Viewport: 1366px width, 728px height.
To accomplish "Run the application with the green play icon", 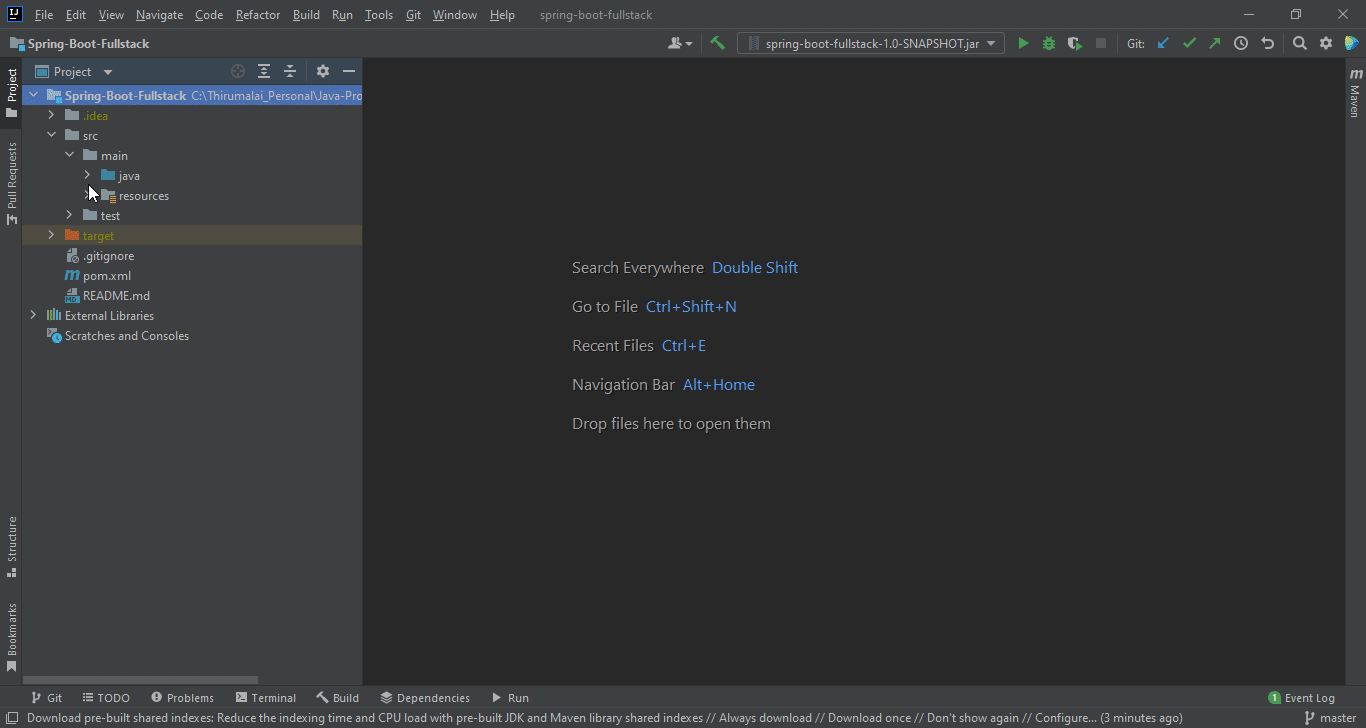I will tap(1023, 43).
